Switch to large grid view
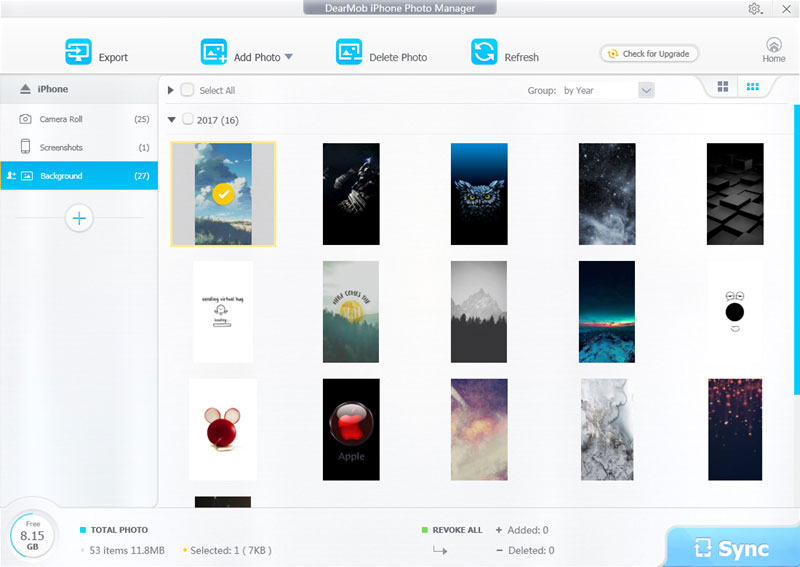Viewport: 800px width, 567px height. click(723, 88)
